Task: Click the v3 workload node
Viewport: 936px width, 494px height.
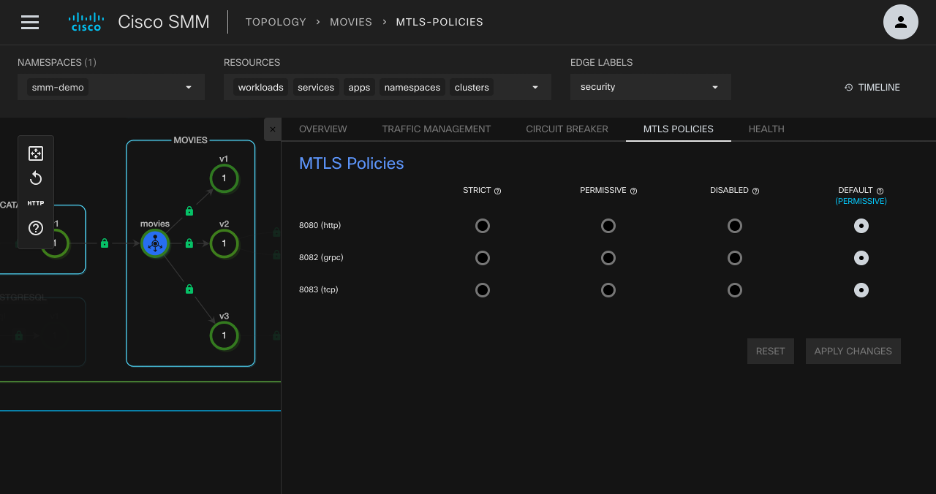Action: point(224,336)
